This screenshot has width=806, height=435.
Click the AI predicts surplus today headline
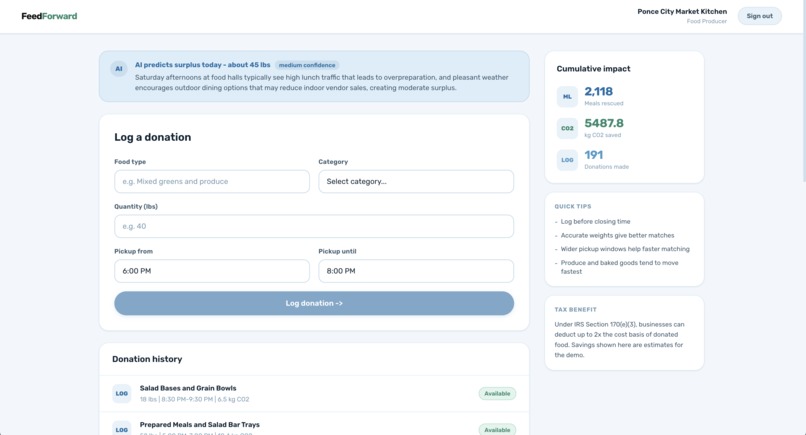coord(203,65)
